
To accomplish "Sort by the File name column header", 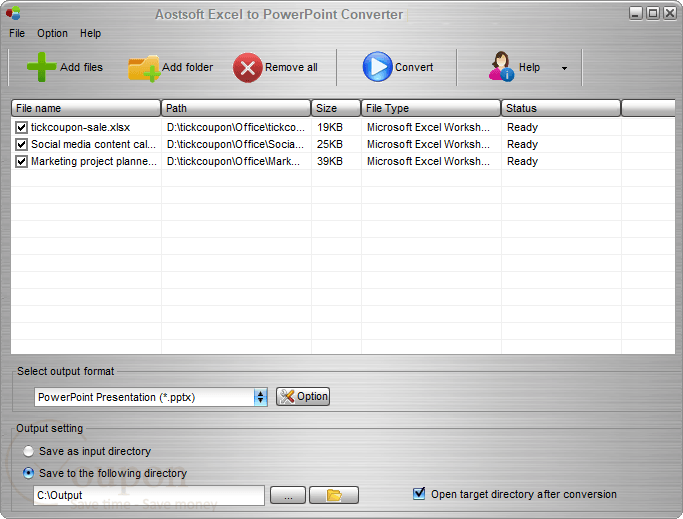I will pyautogui.click(x=86, y=108).
